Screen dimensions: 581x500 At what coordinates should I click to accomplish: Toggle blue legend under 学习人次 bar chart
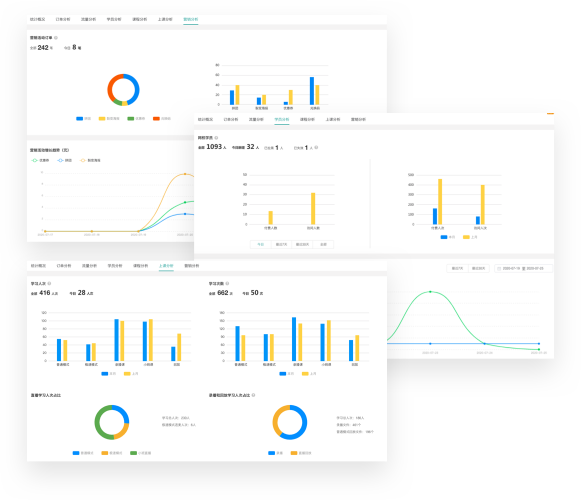109,374
